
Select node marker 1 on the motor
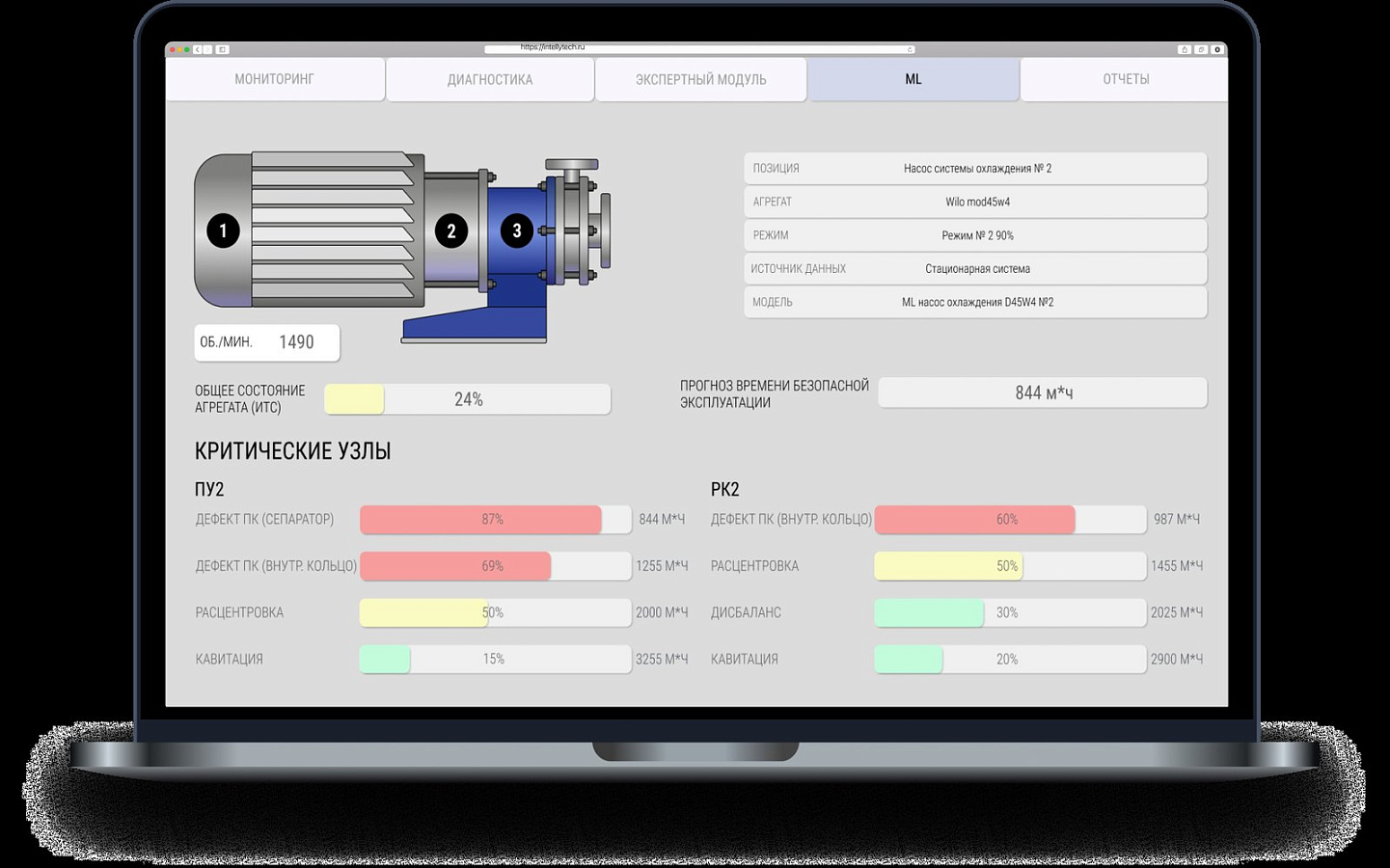[x=223, y=231]
